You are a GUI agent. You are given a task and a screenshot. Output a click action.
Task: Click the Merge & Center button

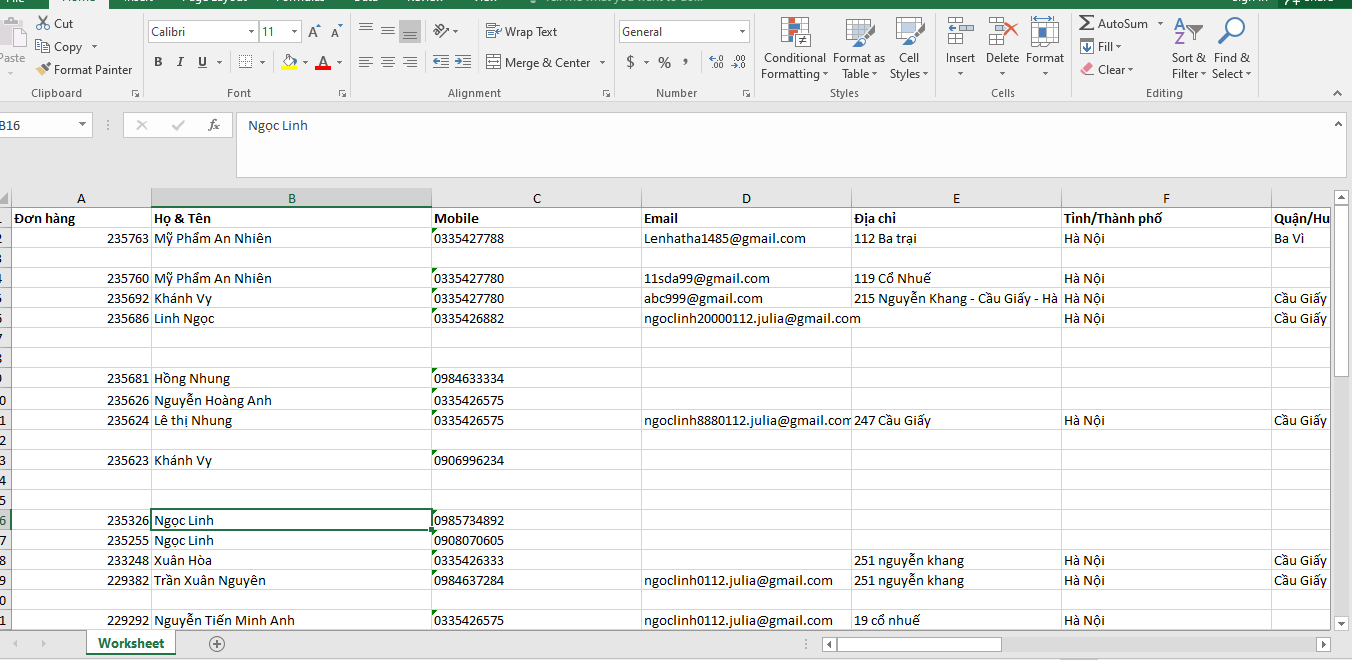(538, 62)
